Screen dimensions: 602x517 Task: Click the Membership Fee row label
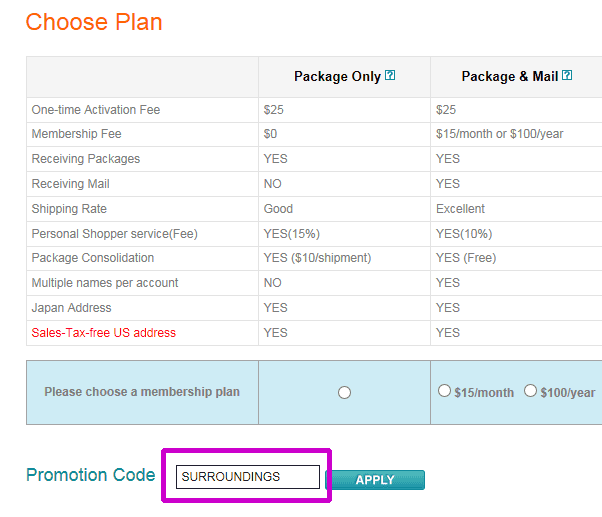coord(76,134)
